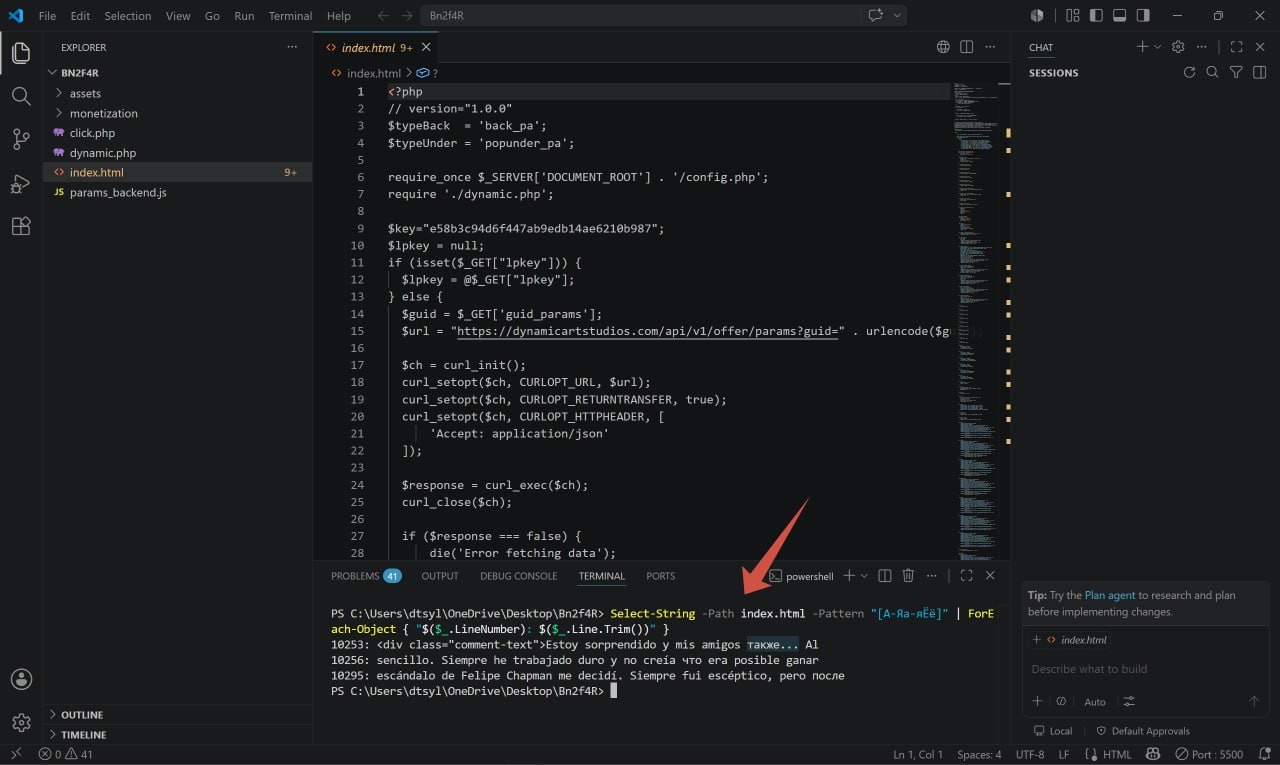Viewport: 1280px width, 765px height.
Task: Open the Terminal menu
Action: 290,16
